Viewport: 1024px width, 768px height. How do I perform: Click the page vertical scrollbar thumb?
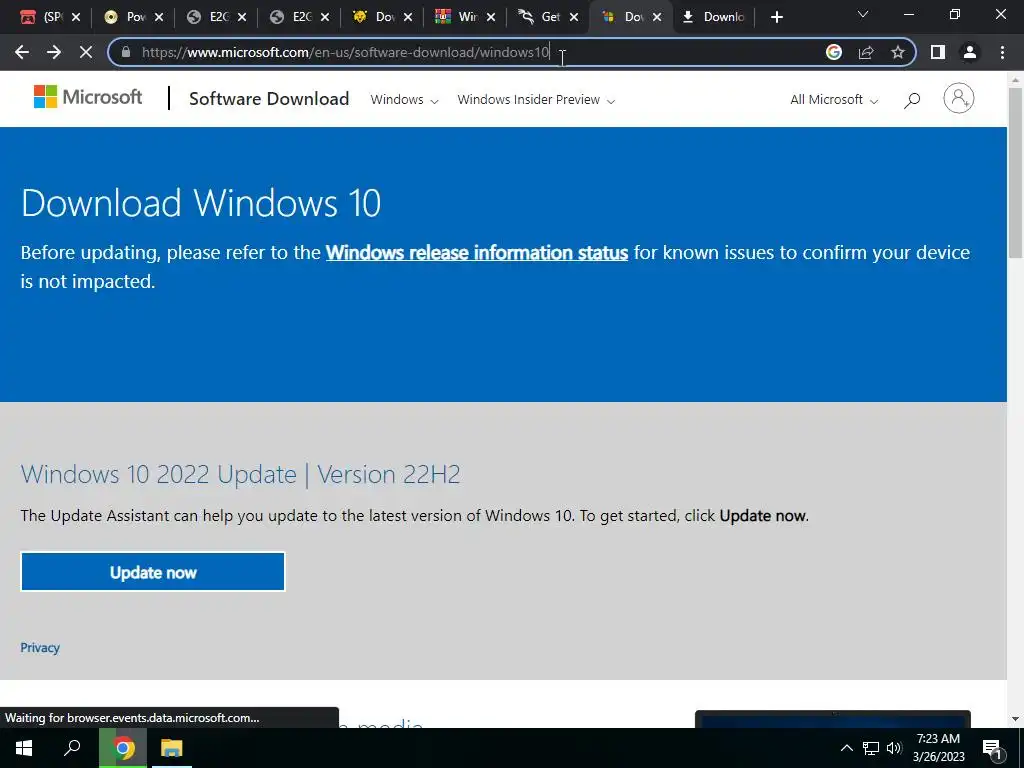pyautogui.click(x=1016, y=172)
